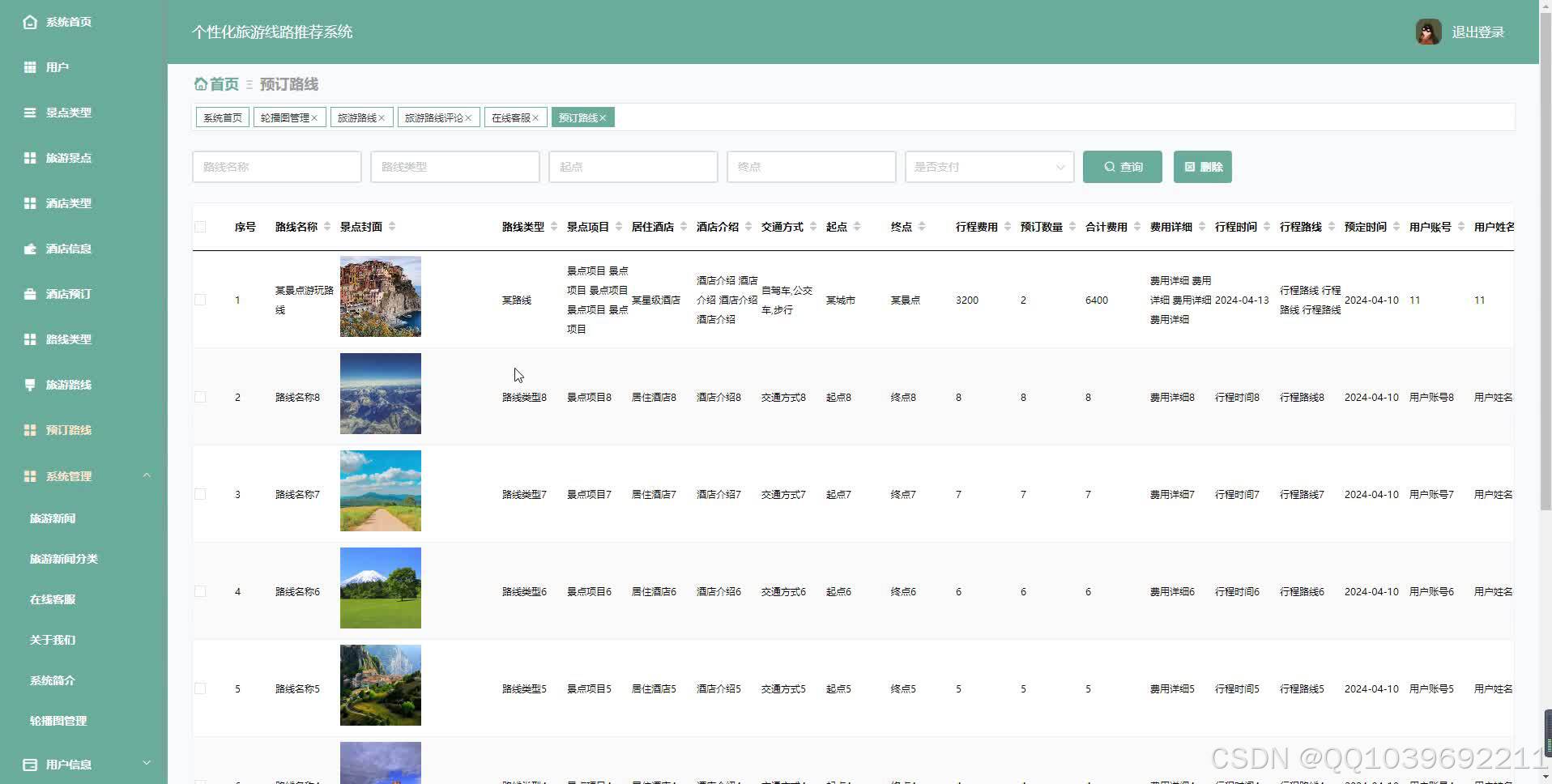The image size is (1552, 784).
Task: Open 旅游新闻分类 in the sidebar submenu
Action: [64, 559]
